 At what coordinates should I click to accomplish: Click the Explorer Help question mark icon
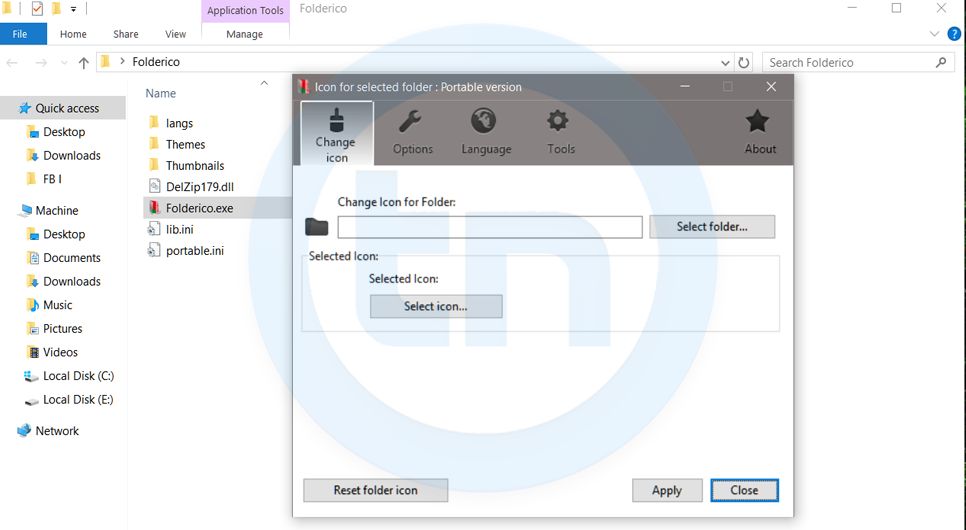click(954, 34)
